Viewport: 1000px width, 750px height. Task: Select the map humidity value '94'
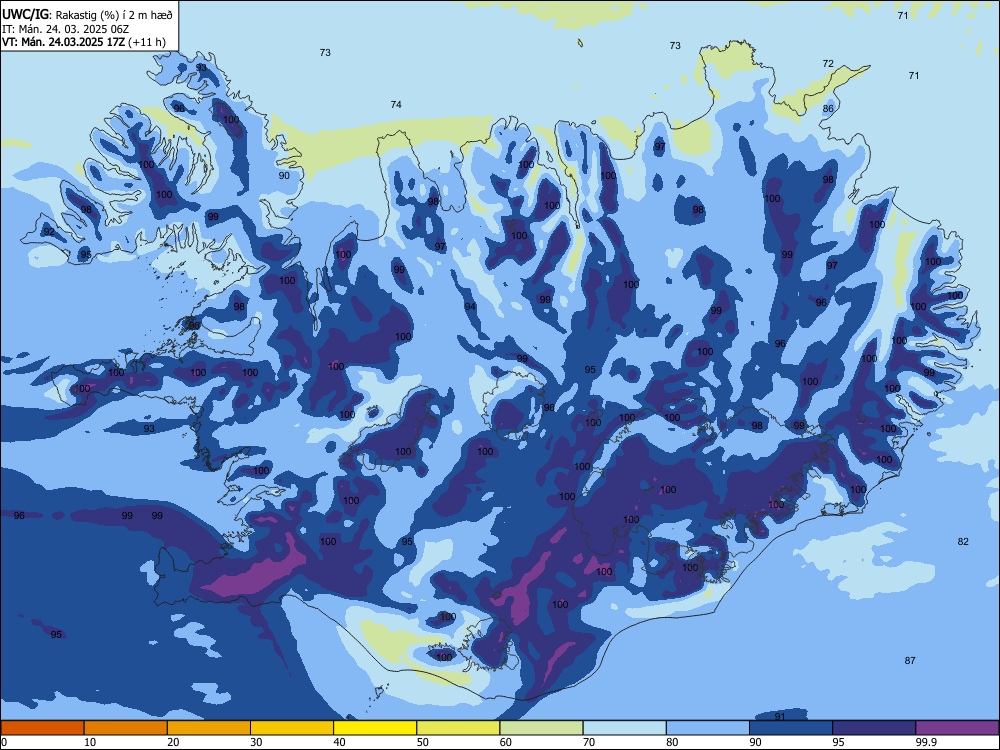[470, 307]
